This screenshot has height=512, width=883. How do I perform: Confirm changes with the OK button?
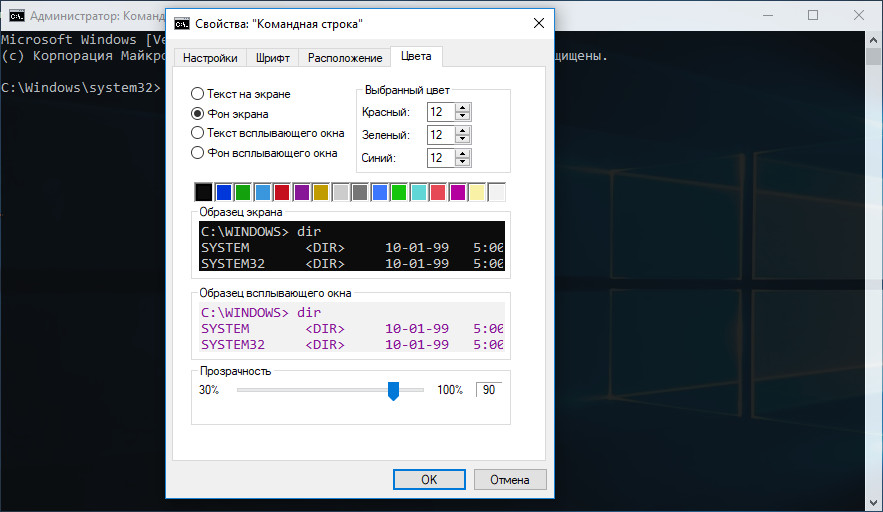429,479
